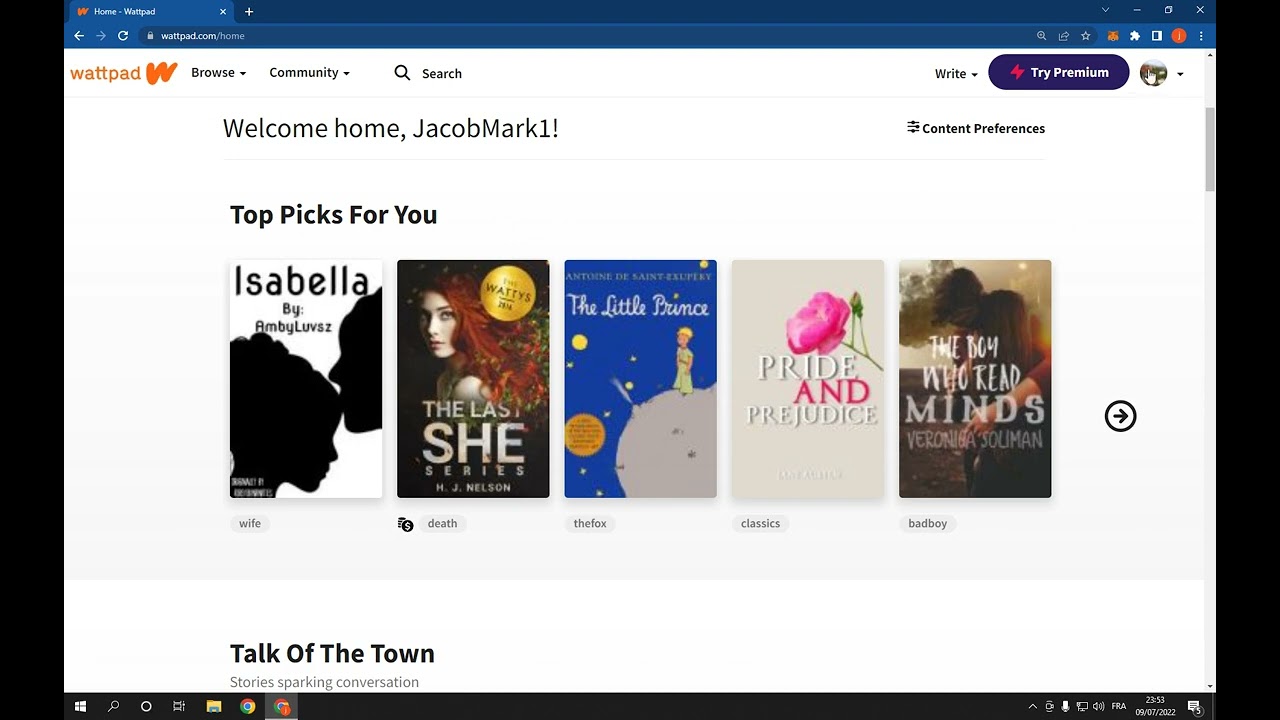Click the classics tag
The width and height of the screenshot is (1280, 720).
[760, 523]
